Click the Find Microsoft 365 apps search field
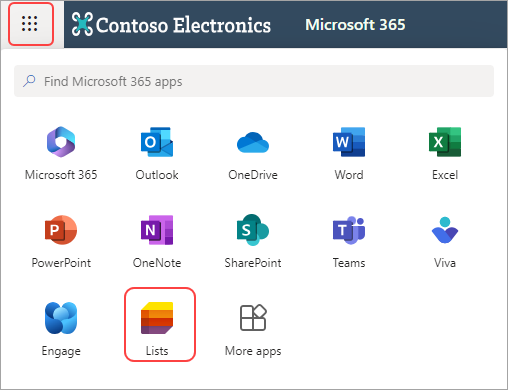Screen dimensions: 508x390 point(254,81)
